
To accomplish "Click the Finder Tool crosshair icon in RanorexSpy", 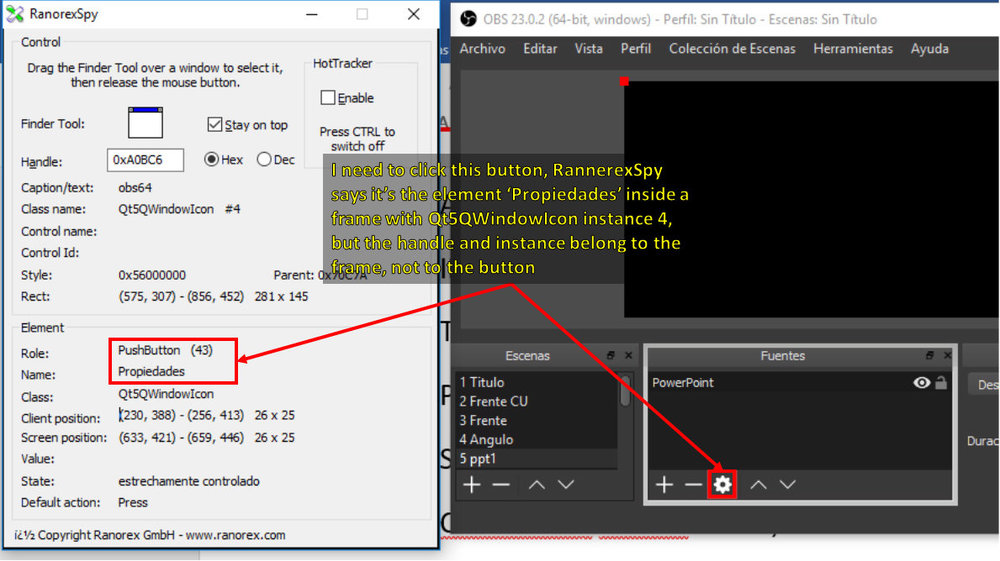I will pyautogui.click(x=145, y=122).
